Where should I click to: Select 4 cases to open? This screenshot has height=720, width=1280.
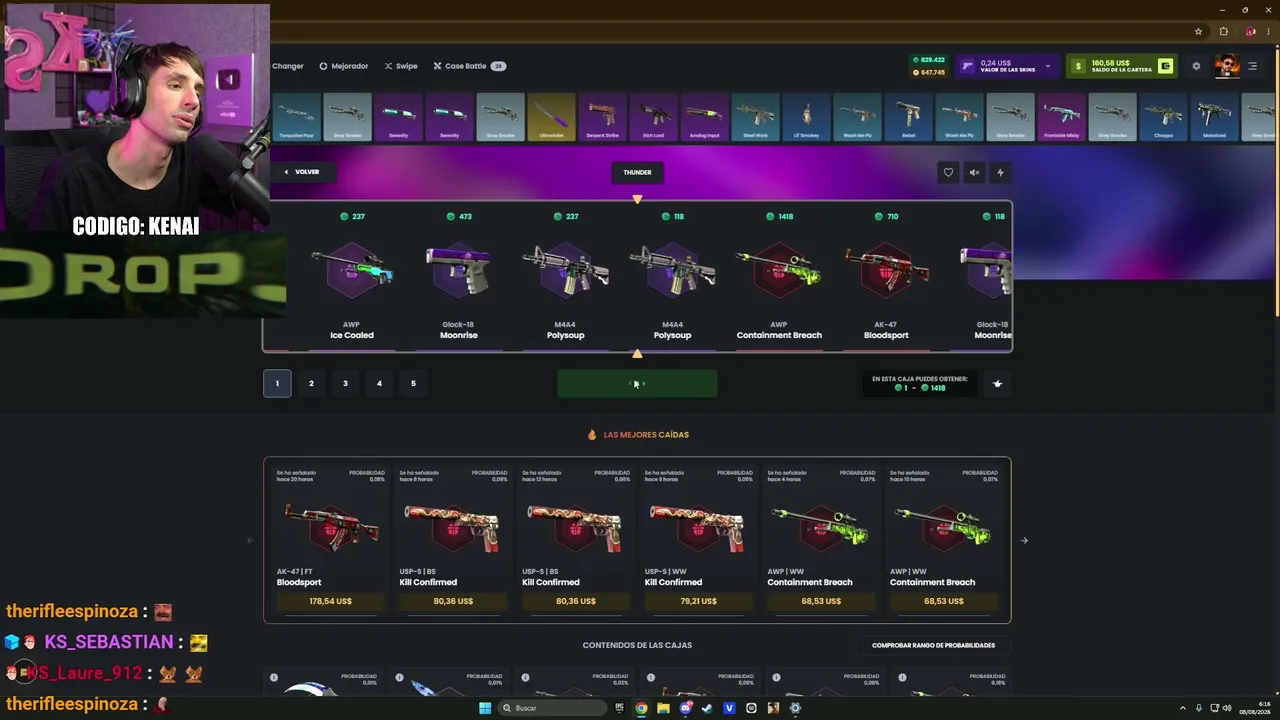click(379, 383)
